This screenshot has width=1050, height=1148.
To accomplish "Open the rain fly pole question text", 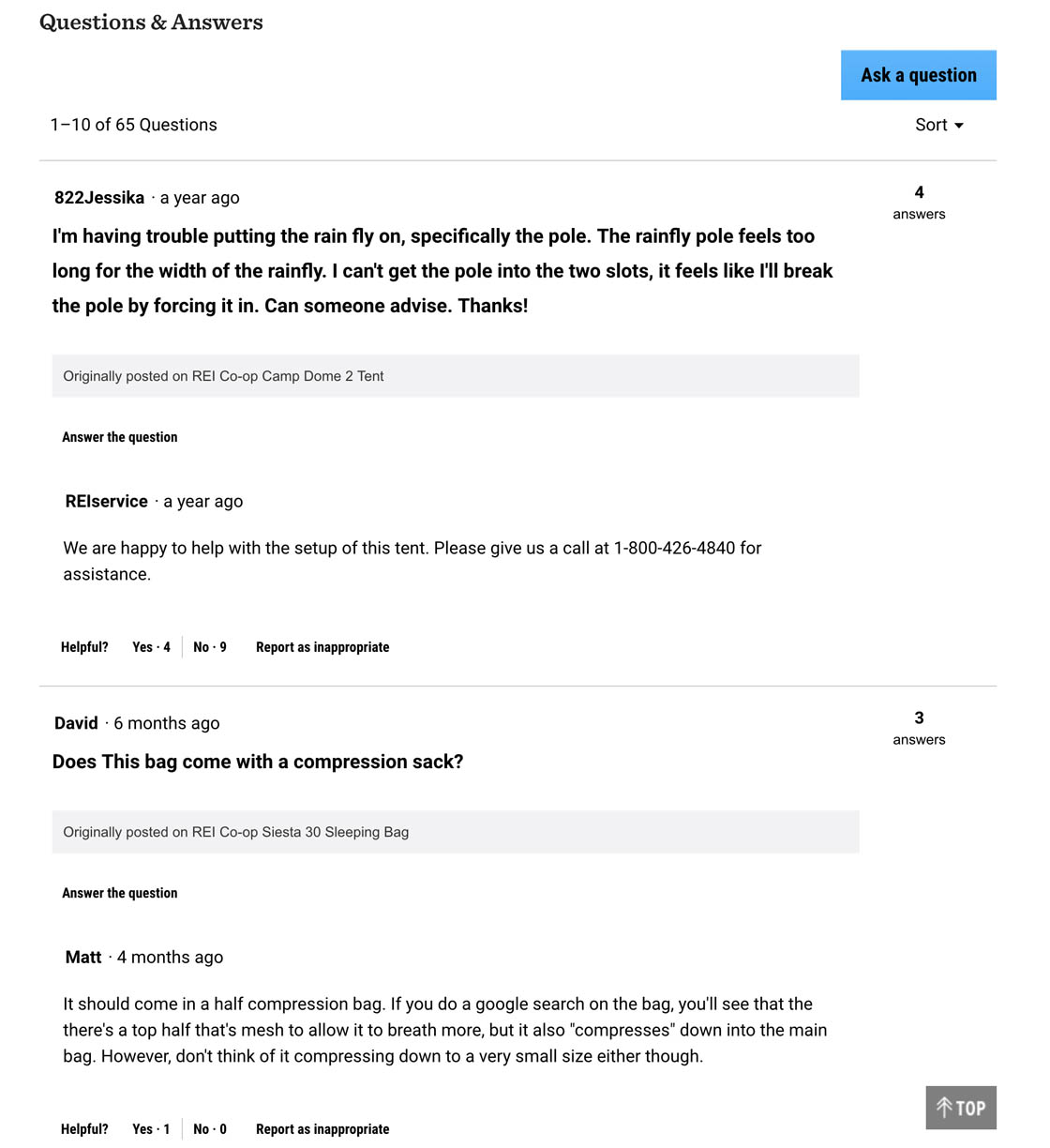I will point(442,271).
